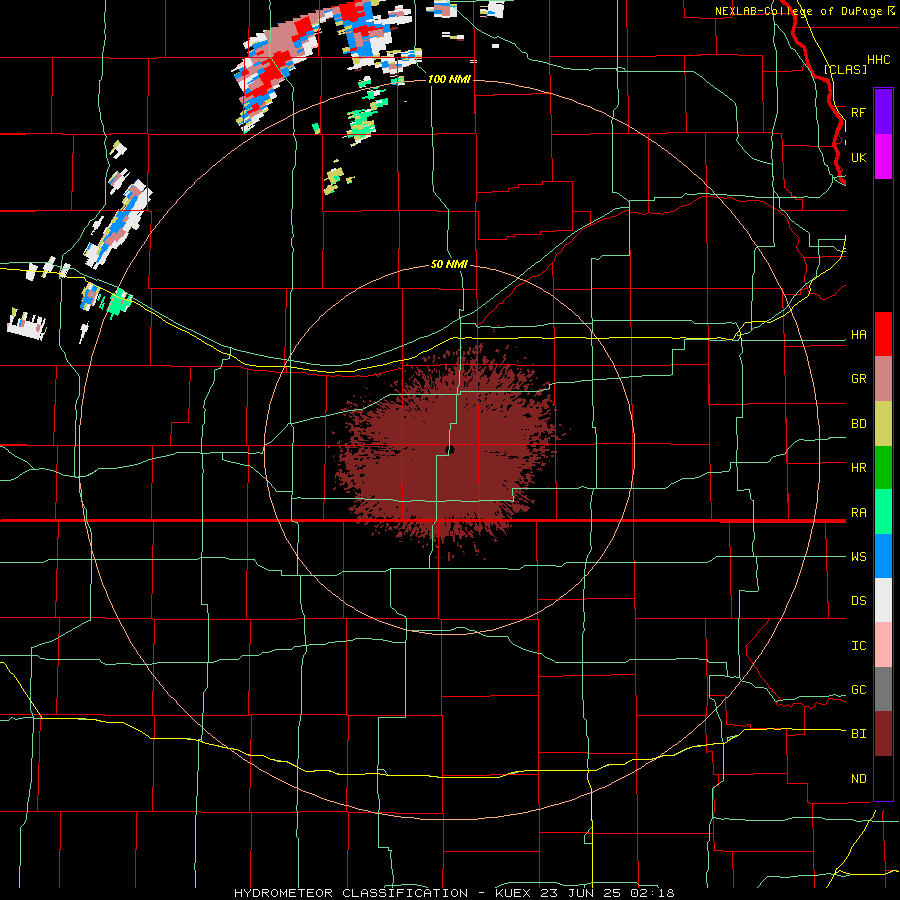Click the RF legend label text

coord(859,112)
